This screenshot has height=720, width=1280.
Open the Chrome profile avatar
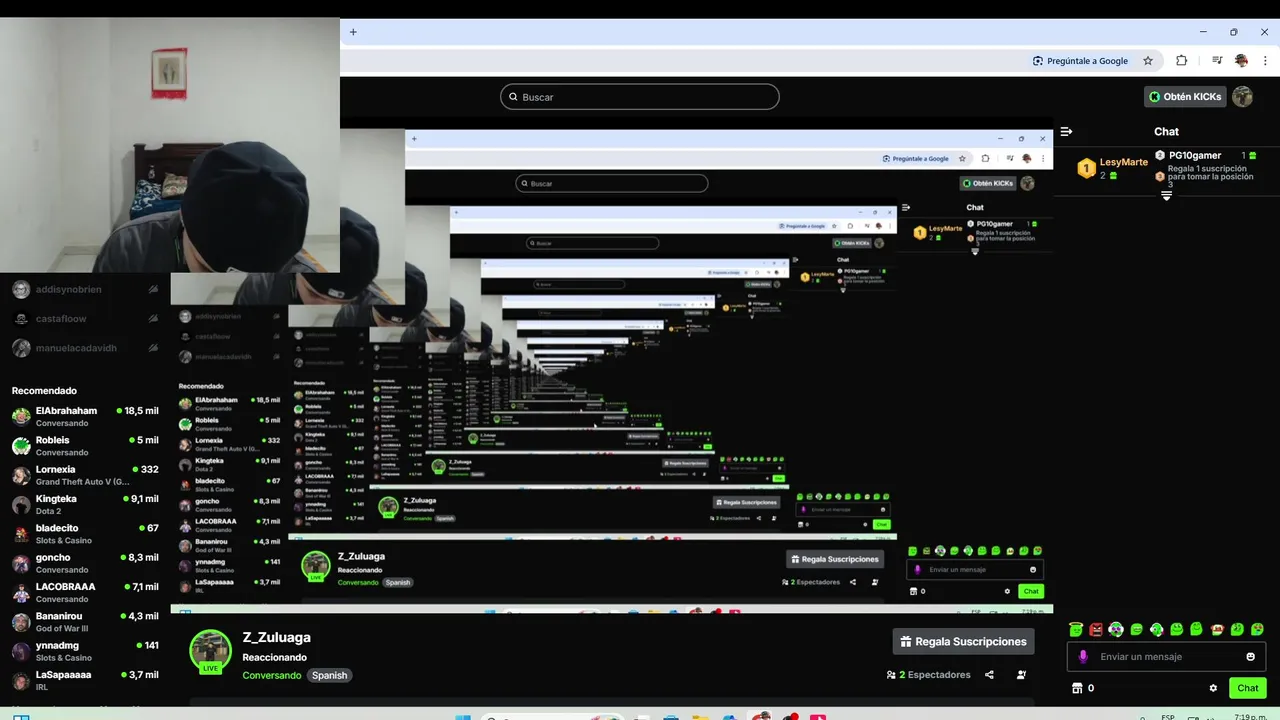point(1241,61)
